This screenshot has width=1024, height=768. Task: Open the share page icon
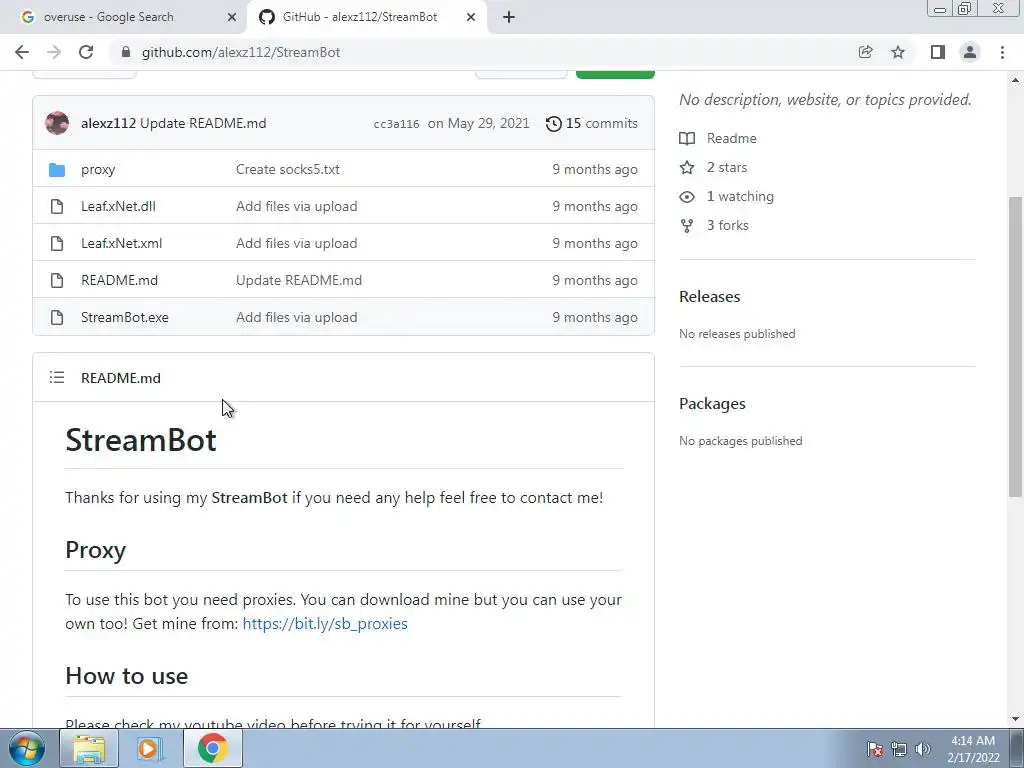coord(865,52)
